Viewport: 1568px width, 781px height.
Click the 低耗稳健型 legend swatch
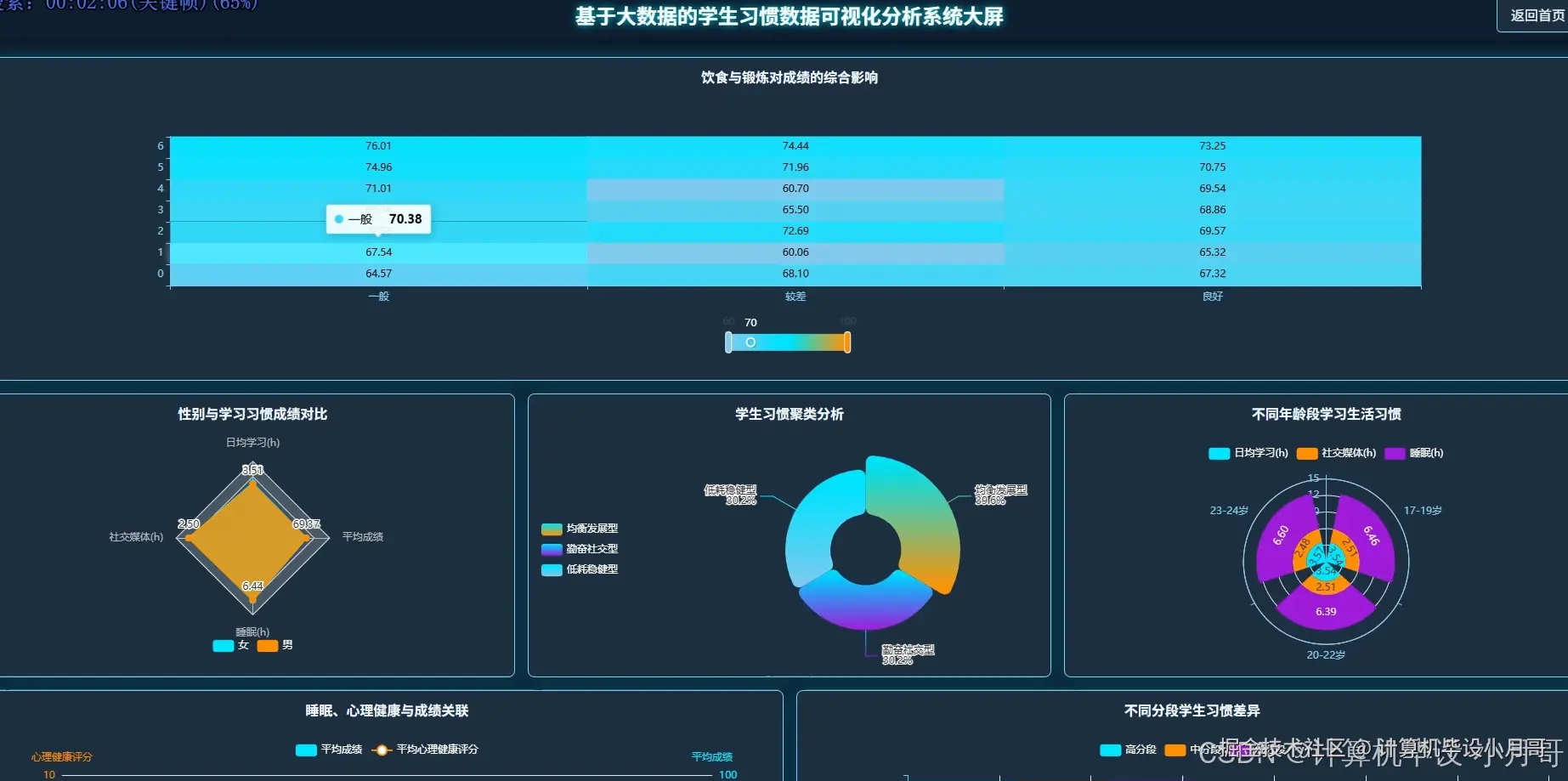point(550,570)
